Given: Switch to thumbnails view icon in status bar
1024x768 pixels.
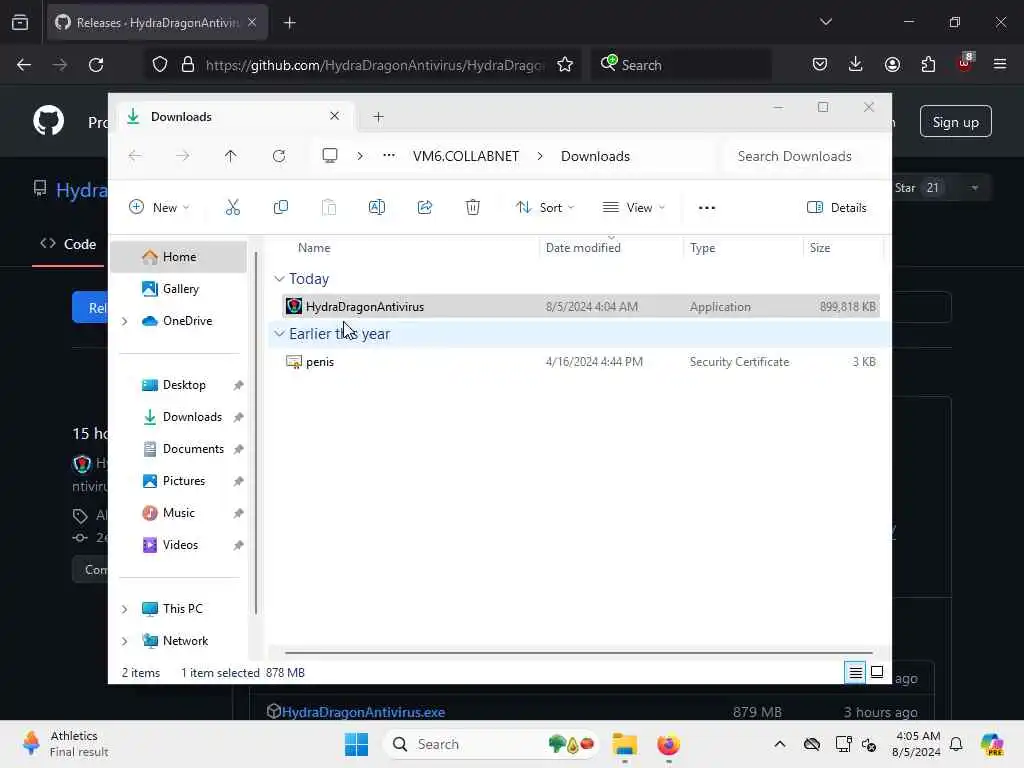Looking at the screenshot, I should [x=877, y=672].
